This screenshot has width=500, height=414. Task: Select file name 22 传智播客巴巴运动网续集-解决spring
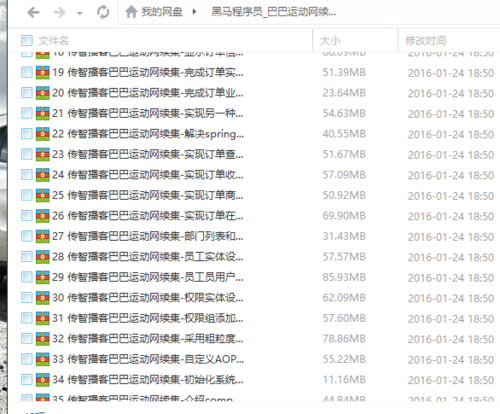pos(148,134)
